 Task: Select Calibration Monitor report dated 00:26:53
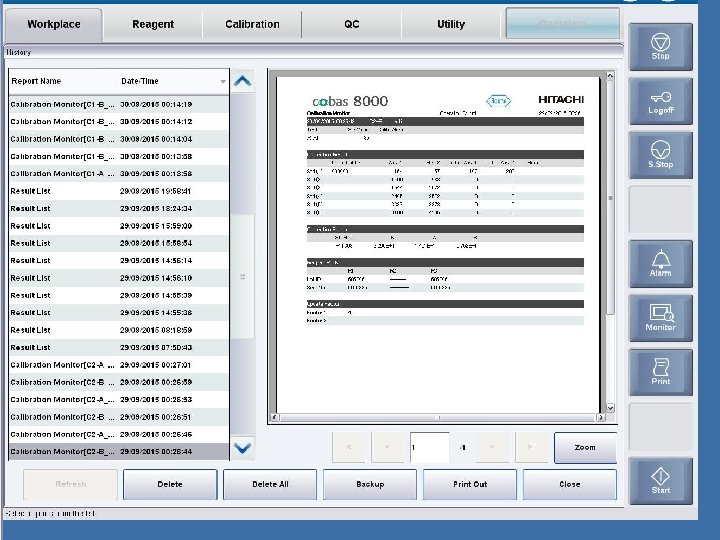(118, 400)
